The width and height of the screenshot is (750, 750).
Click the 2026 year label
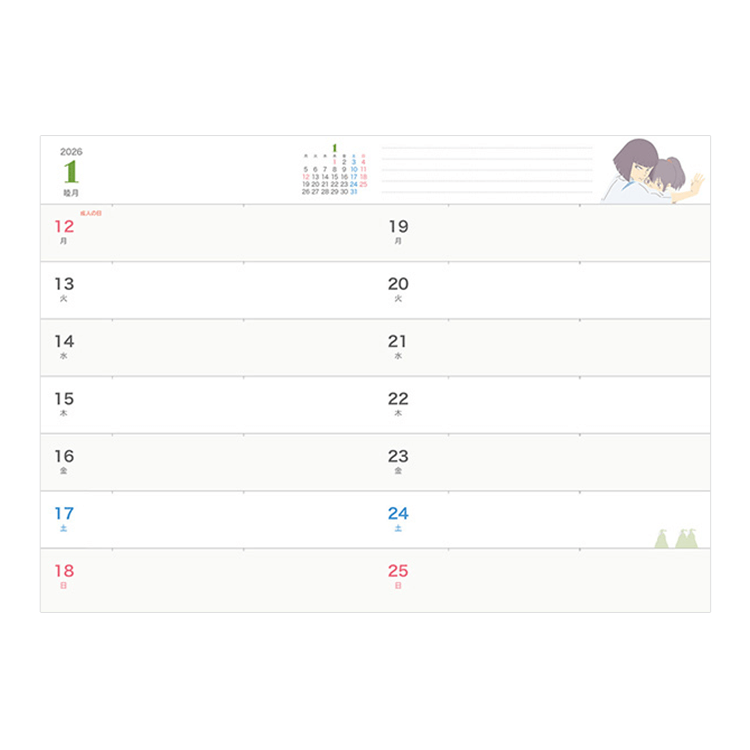(71, 151)
